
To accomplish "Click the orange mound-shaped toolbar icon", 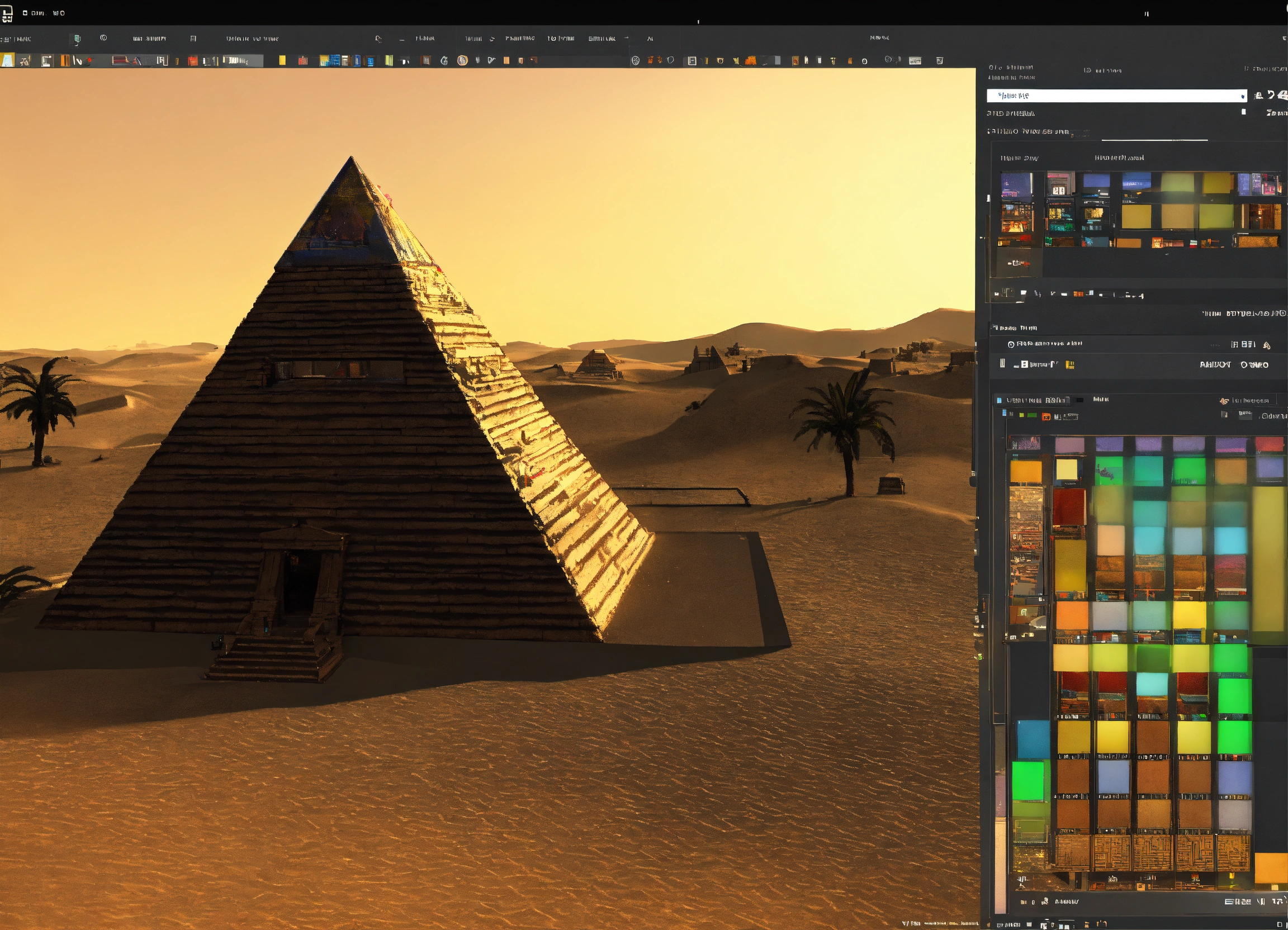I will point(750,60).
